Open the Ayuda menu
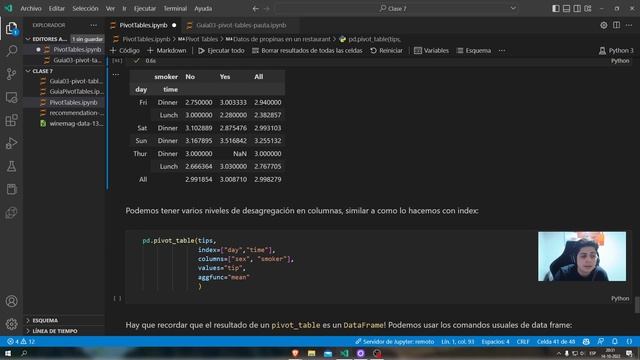This screenshot has height=360, width=640. 203,9
